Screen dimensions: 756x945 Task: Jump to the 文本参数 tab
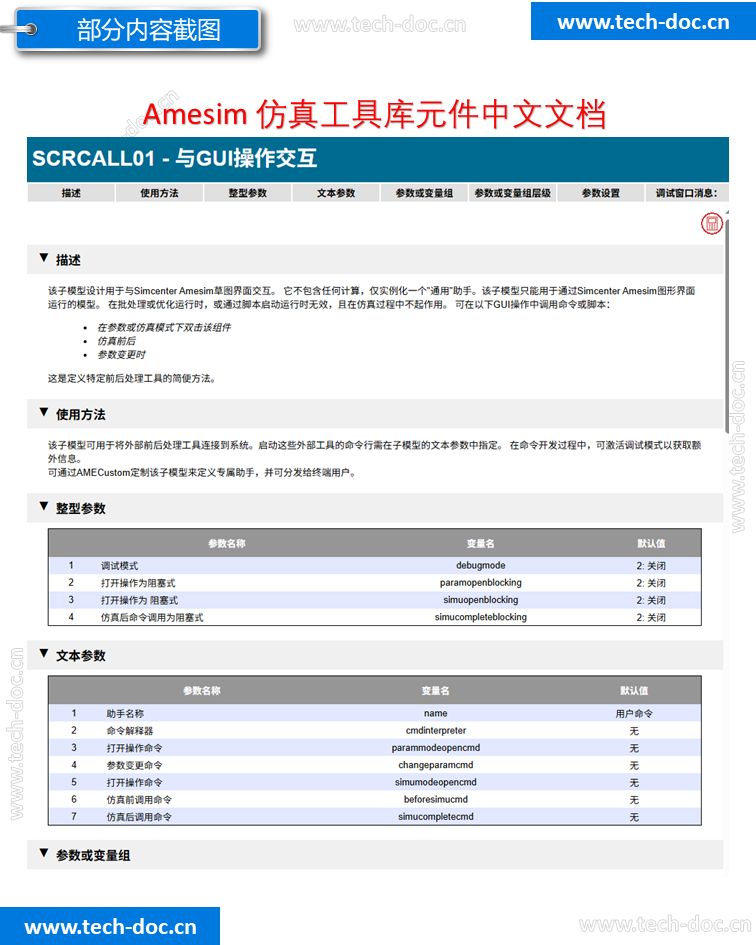336,193
